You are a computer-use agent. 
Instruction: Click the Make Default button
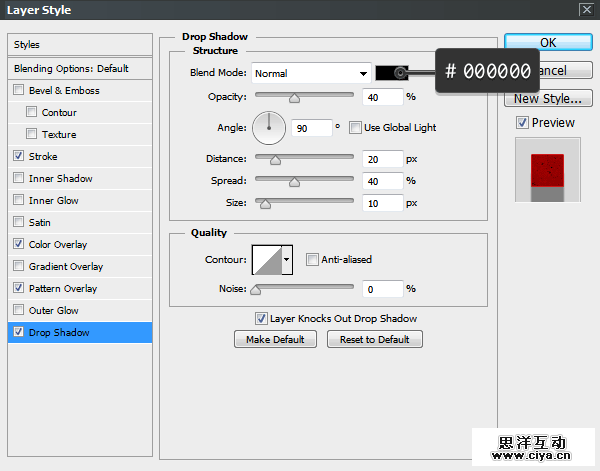click(275, 340)
